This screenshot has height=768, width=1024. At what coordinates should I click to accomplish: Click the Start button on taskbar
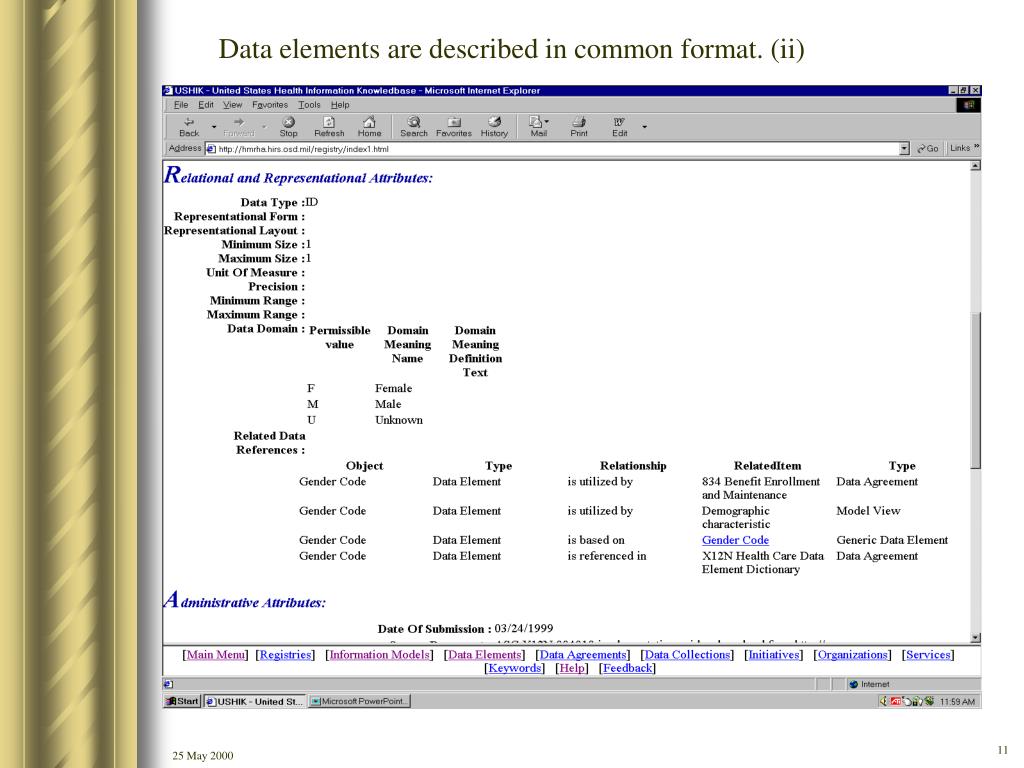pyautogui.click(x=182, y=701)
